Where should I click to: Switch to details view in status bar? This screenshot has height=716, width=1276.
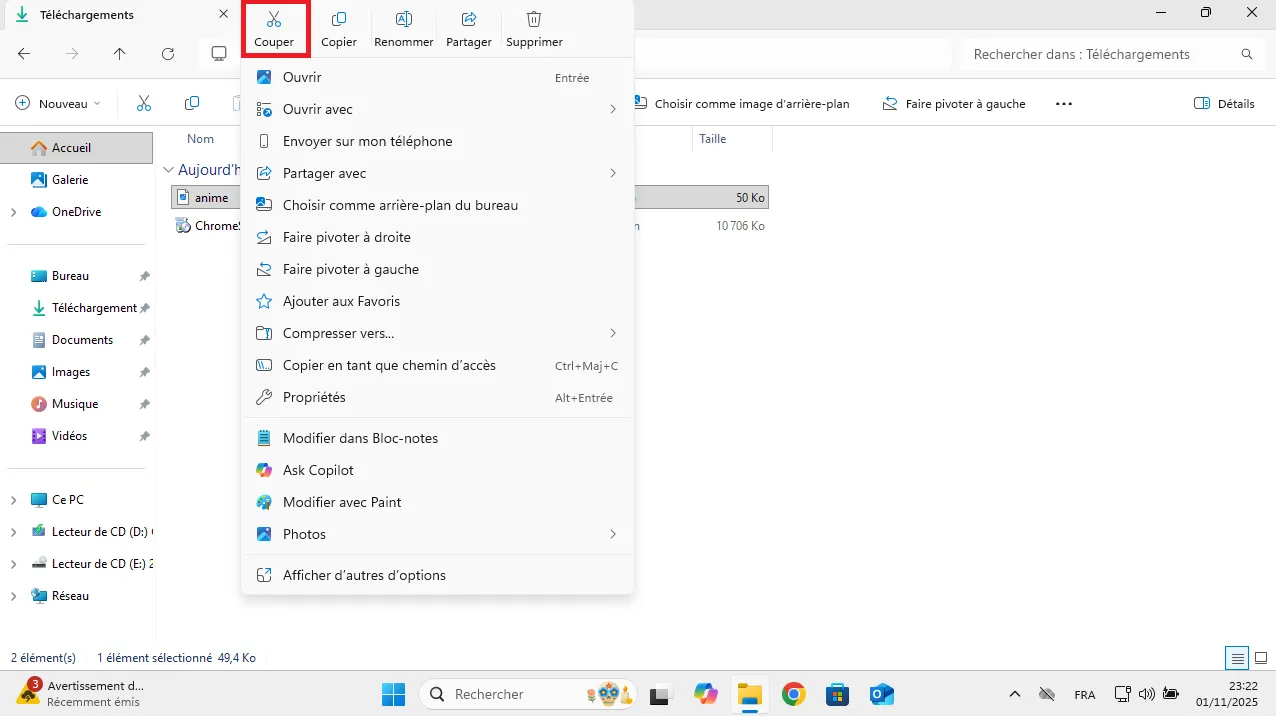coord(1237,658)
